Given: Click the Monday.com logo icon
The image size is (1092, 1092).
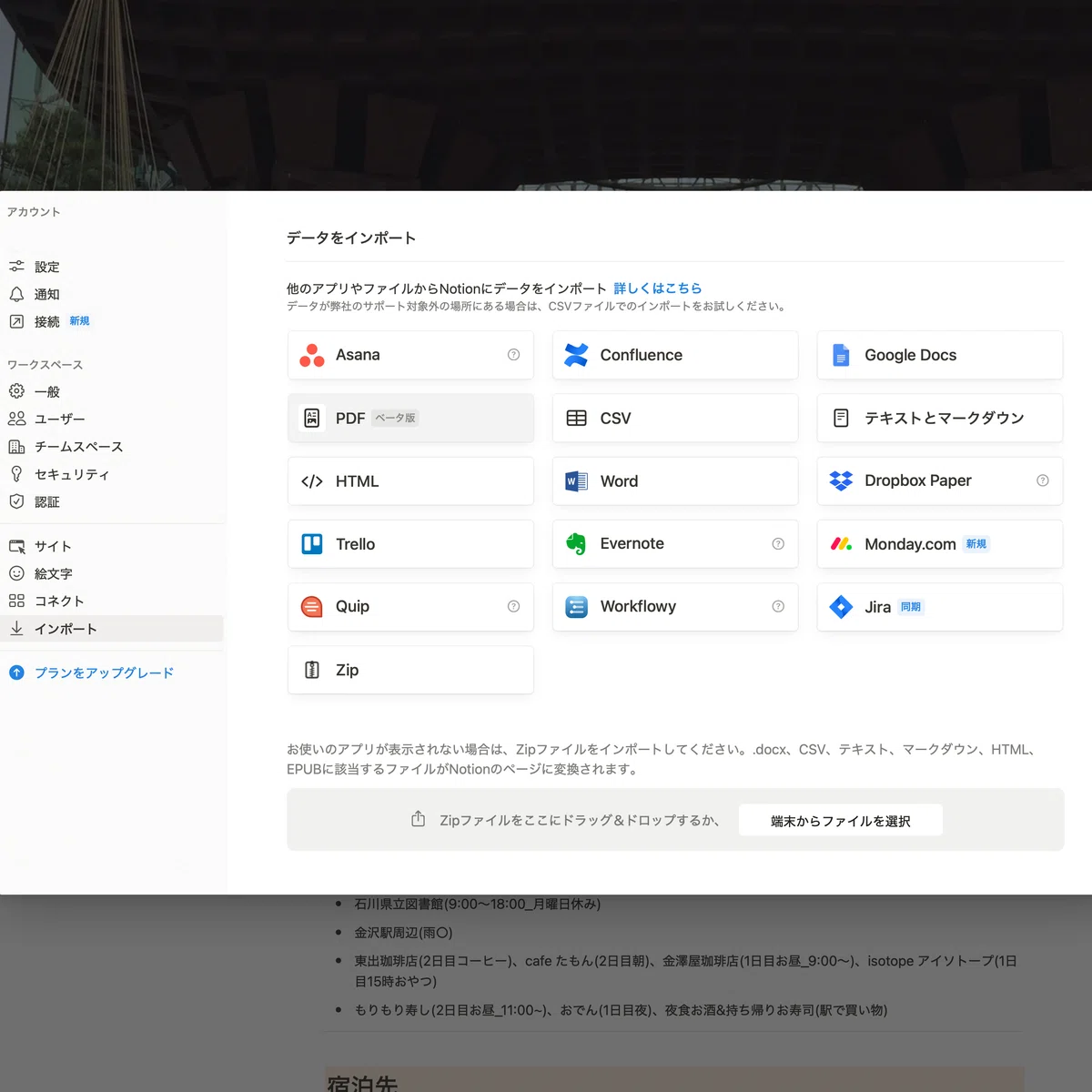Looking at the screenshot, I should coord(841,544).
